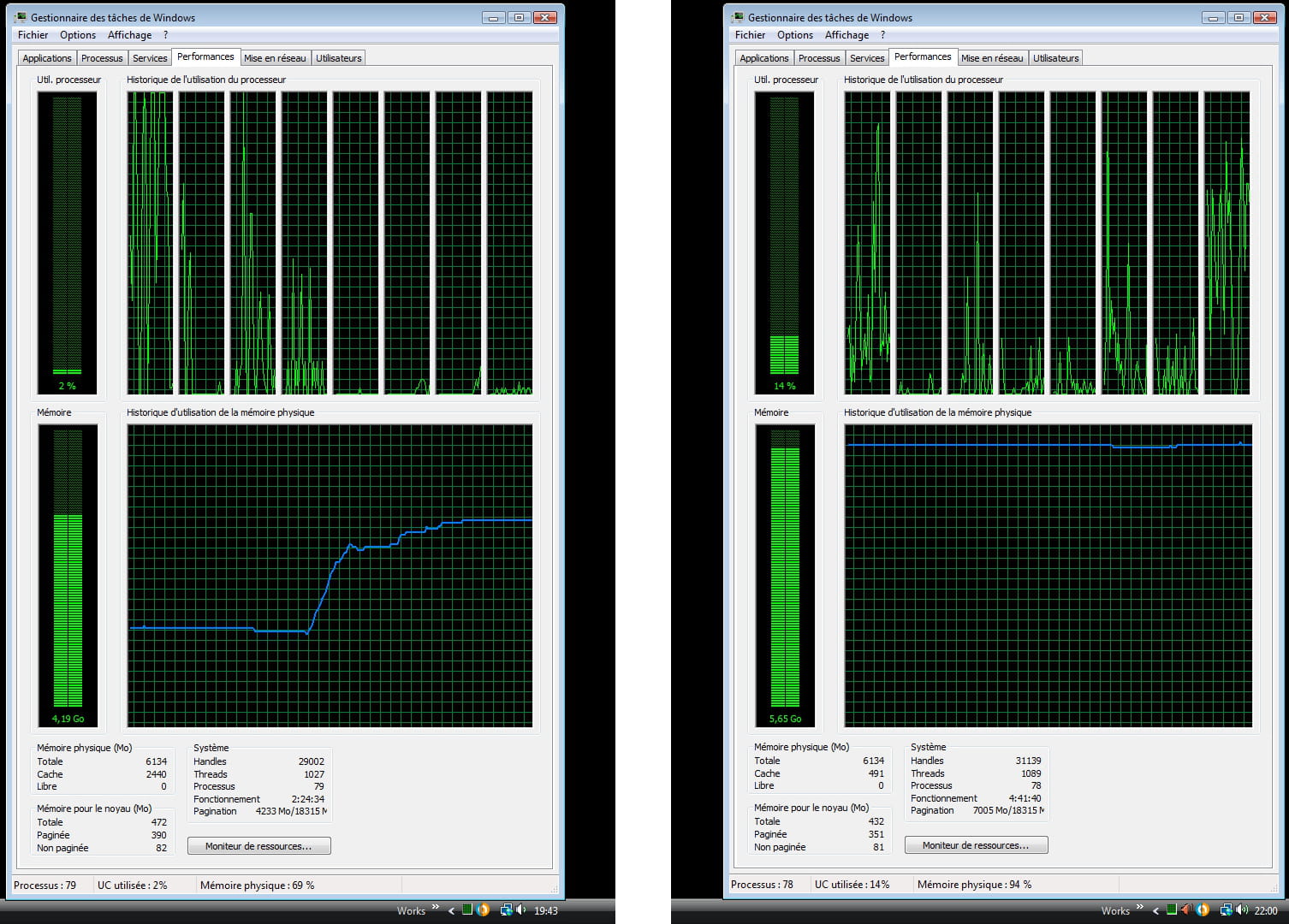Click Threads value 1089
1289x924 pixels.
(1031, 773)
